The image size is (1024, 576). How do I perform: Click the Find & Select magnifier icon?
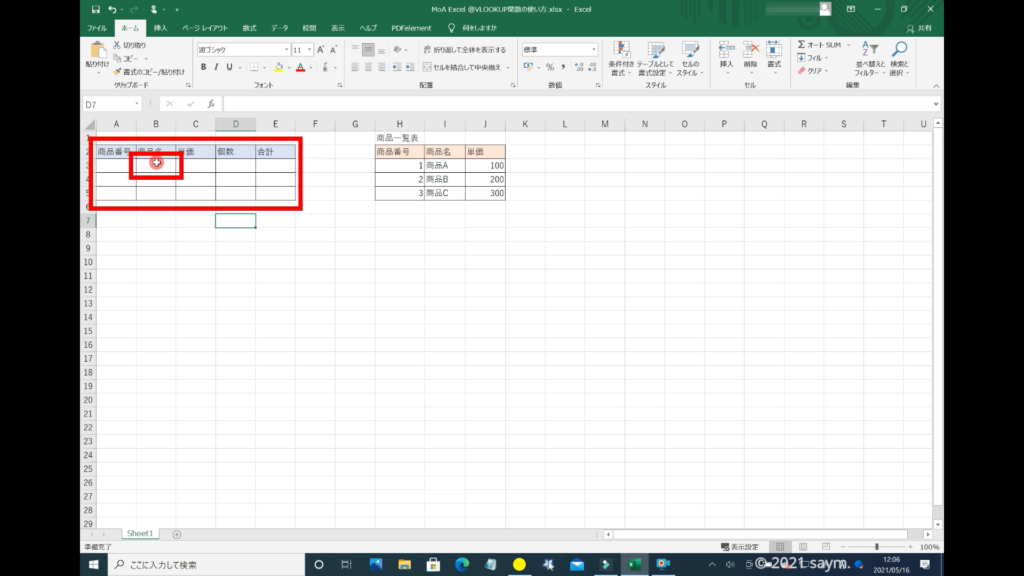click(899, 50)
